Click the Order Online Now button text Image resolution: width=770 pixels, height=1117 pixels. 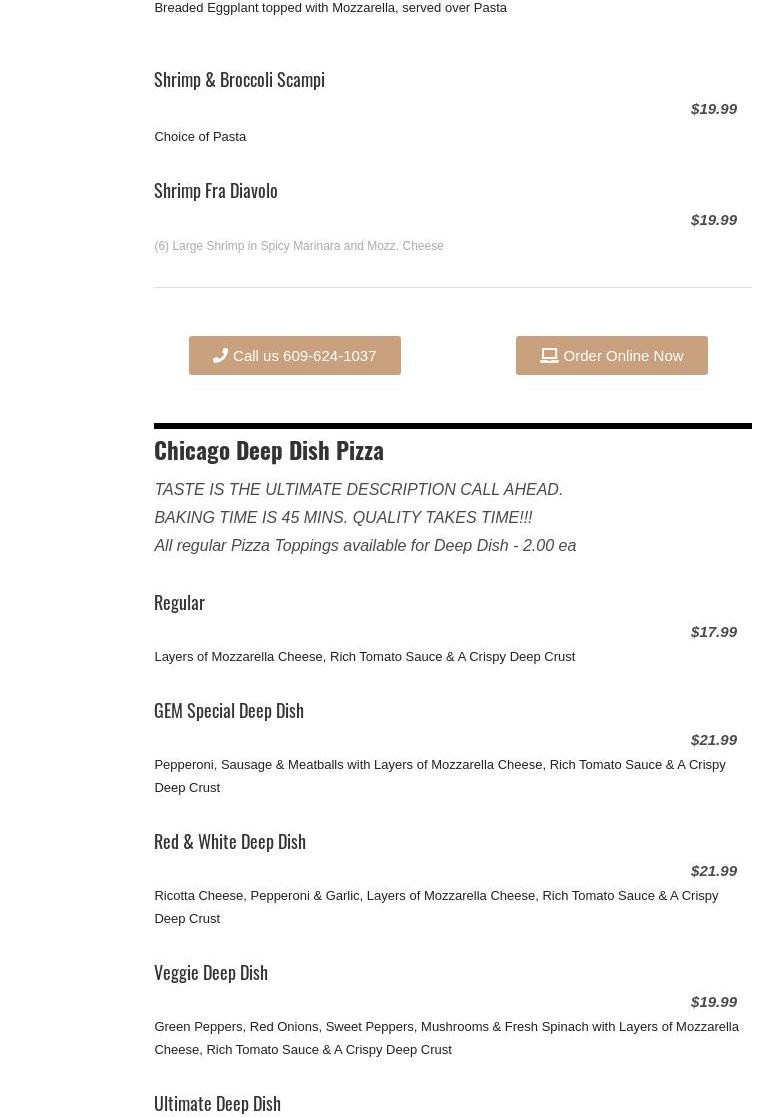click(x=623, y=355)
